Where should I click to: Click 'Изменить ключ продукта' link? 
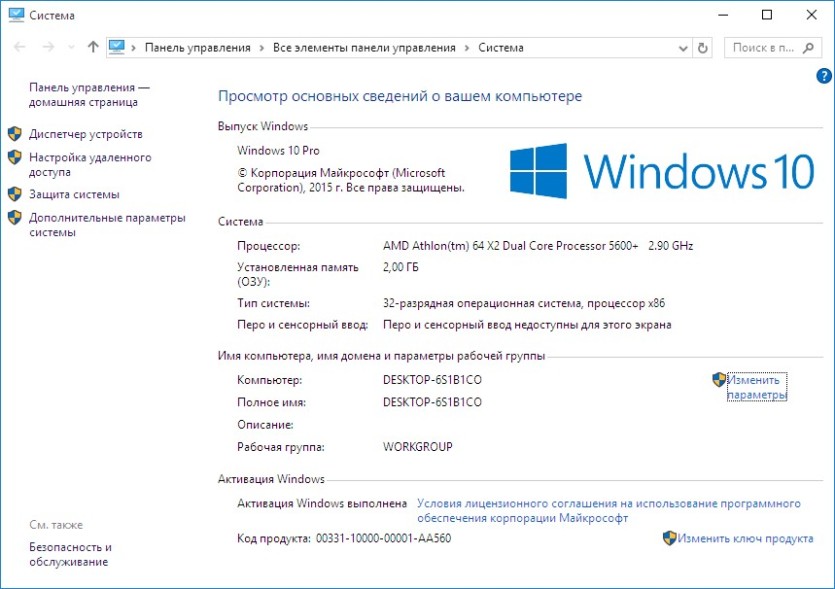click(x=745, y=538)
